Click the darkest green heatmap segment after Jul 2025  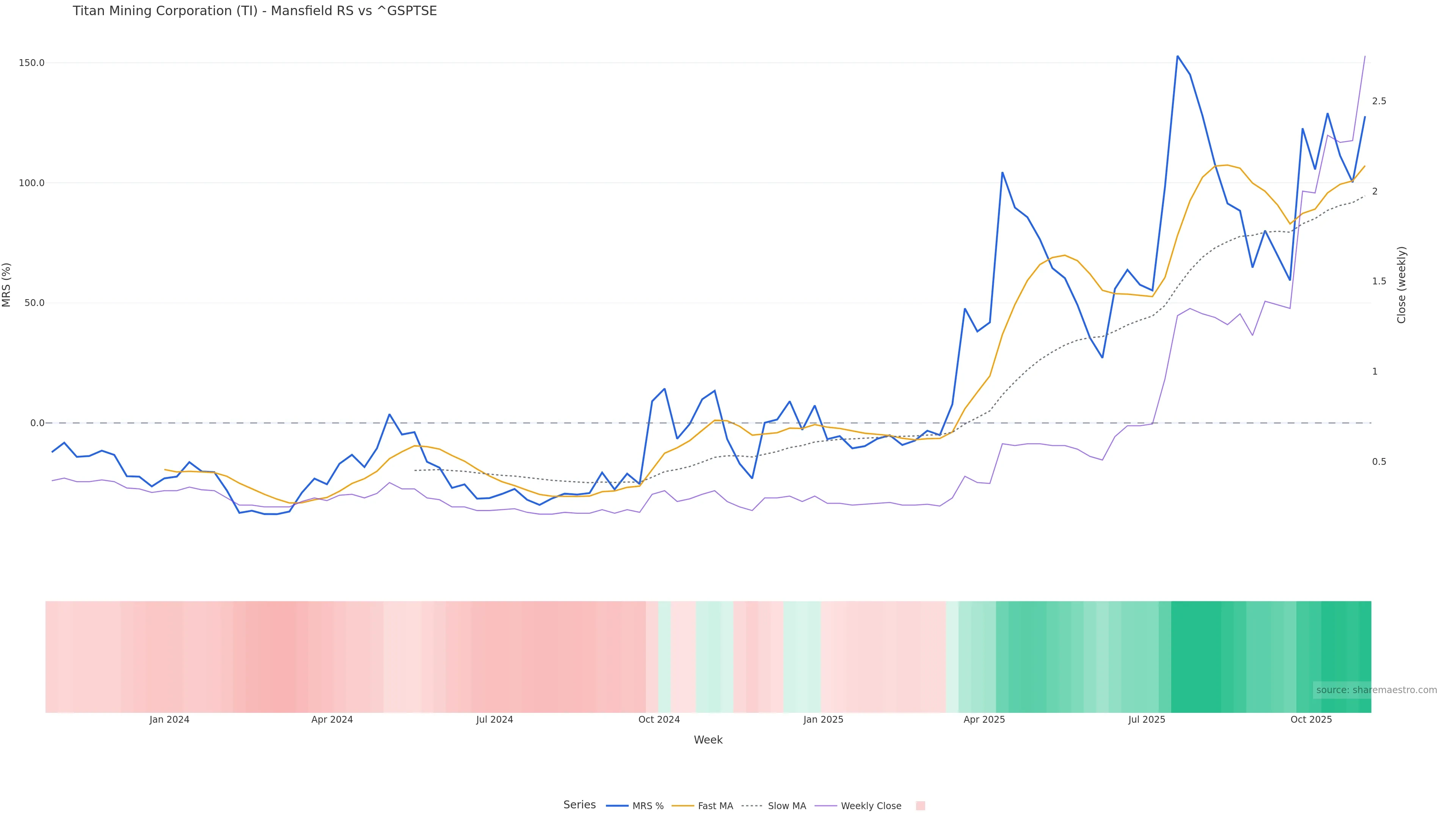point(1196,656)
